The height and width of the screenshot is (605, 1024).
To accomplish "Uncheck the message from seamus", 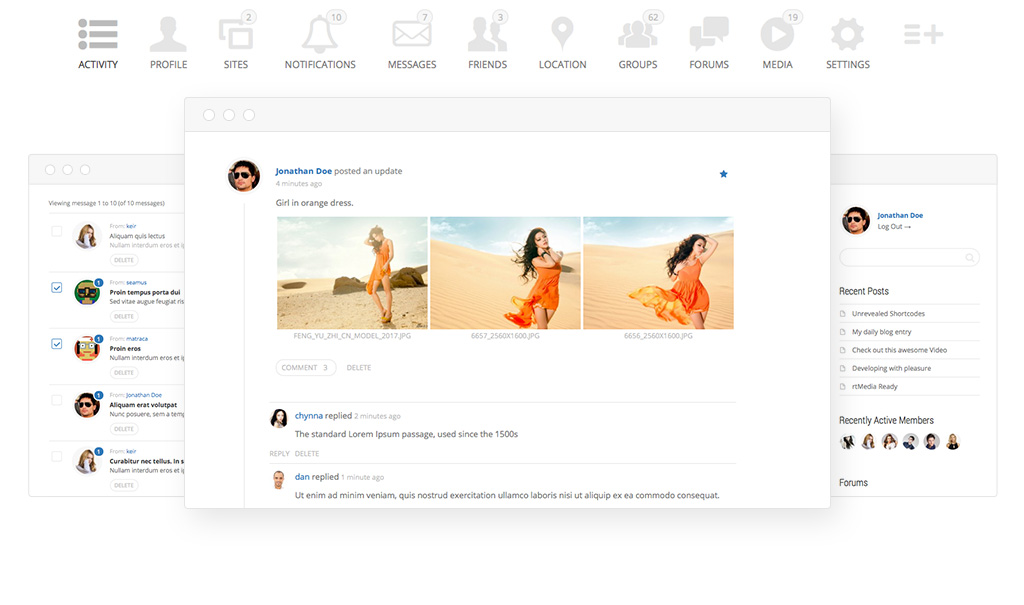I will click(57, 288).
